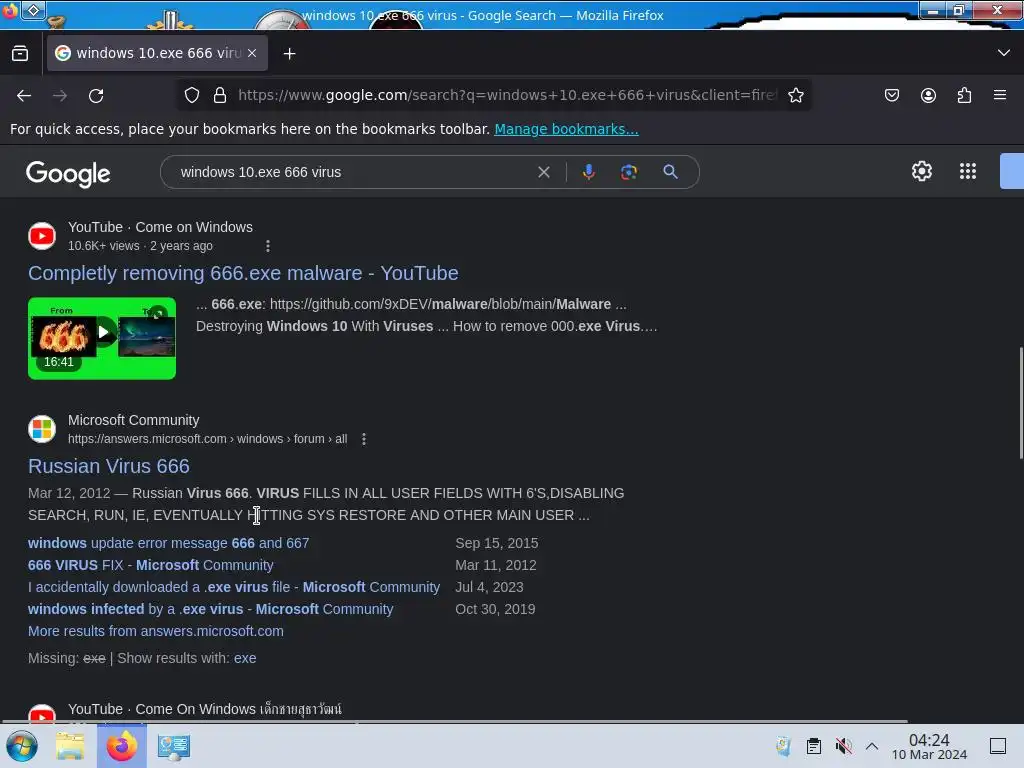Open windows update error 666 and 667 link
Screen dimensions: 1024x768
[x=168, y=543]
